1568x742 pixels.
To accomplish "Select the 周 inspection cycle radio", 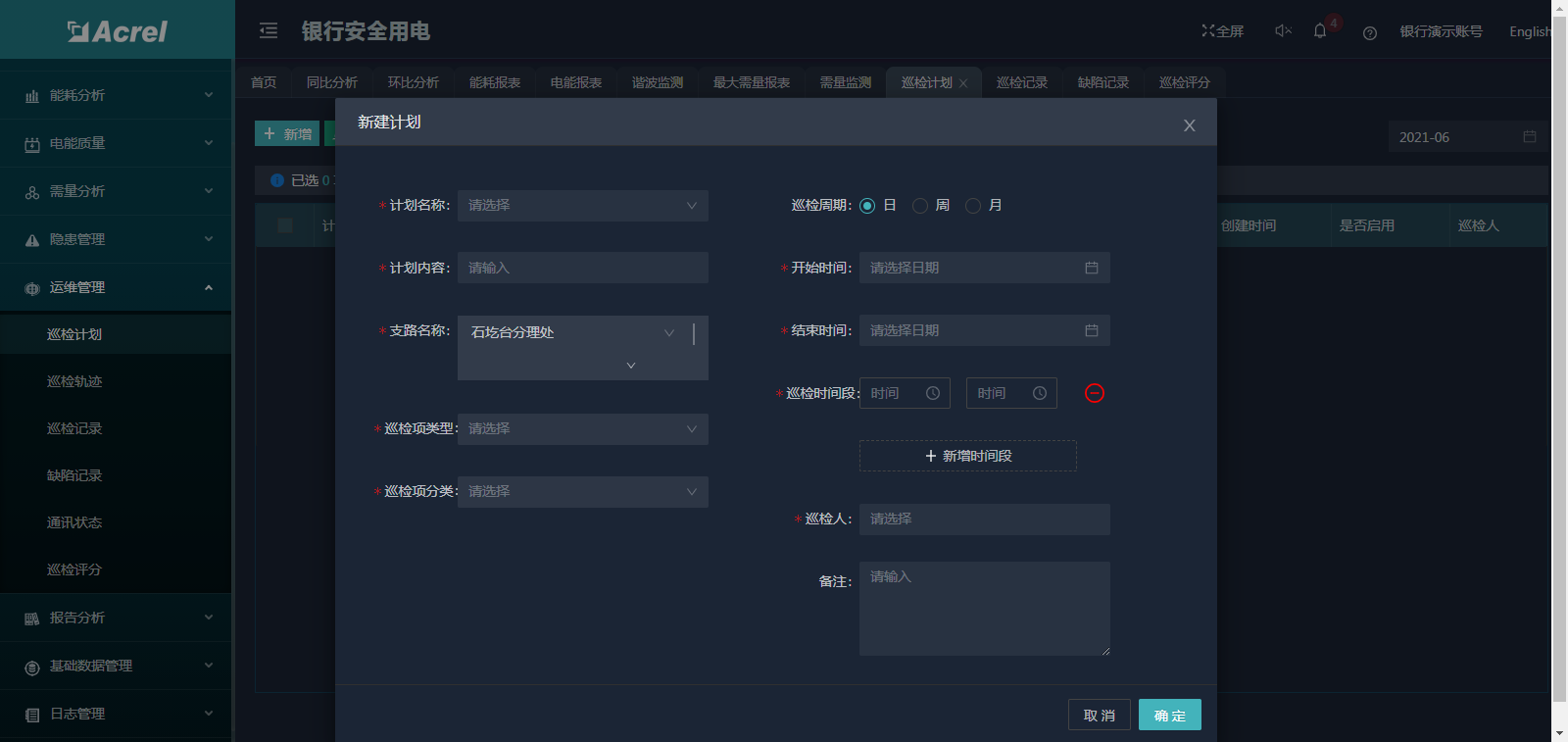I will (920, 206).
